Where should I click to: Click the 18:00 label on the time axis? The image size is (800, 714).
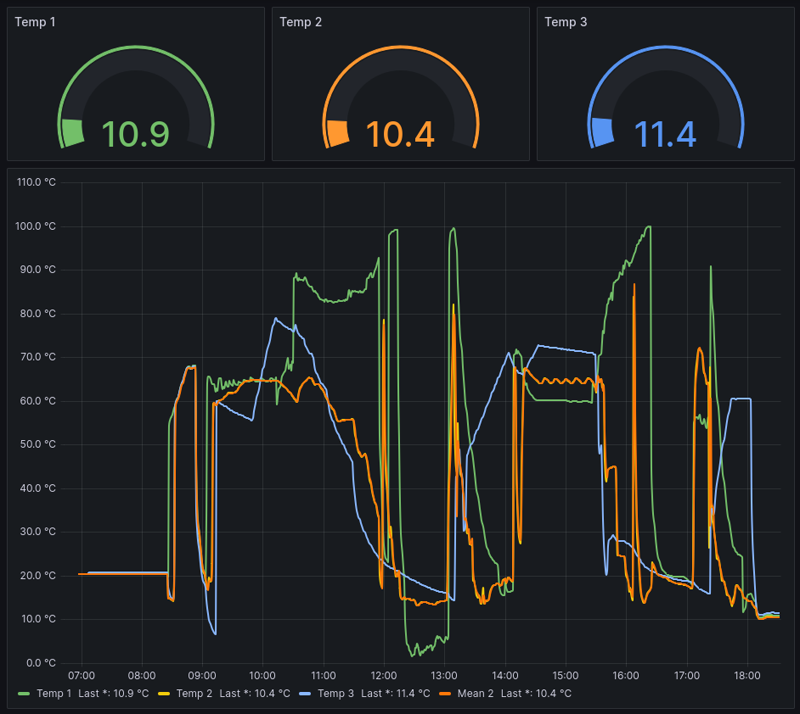click(x=747, y=676)
